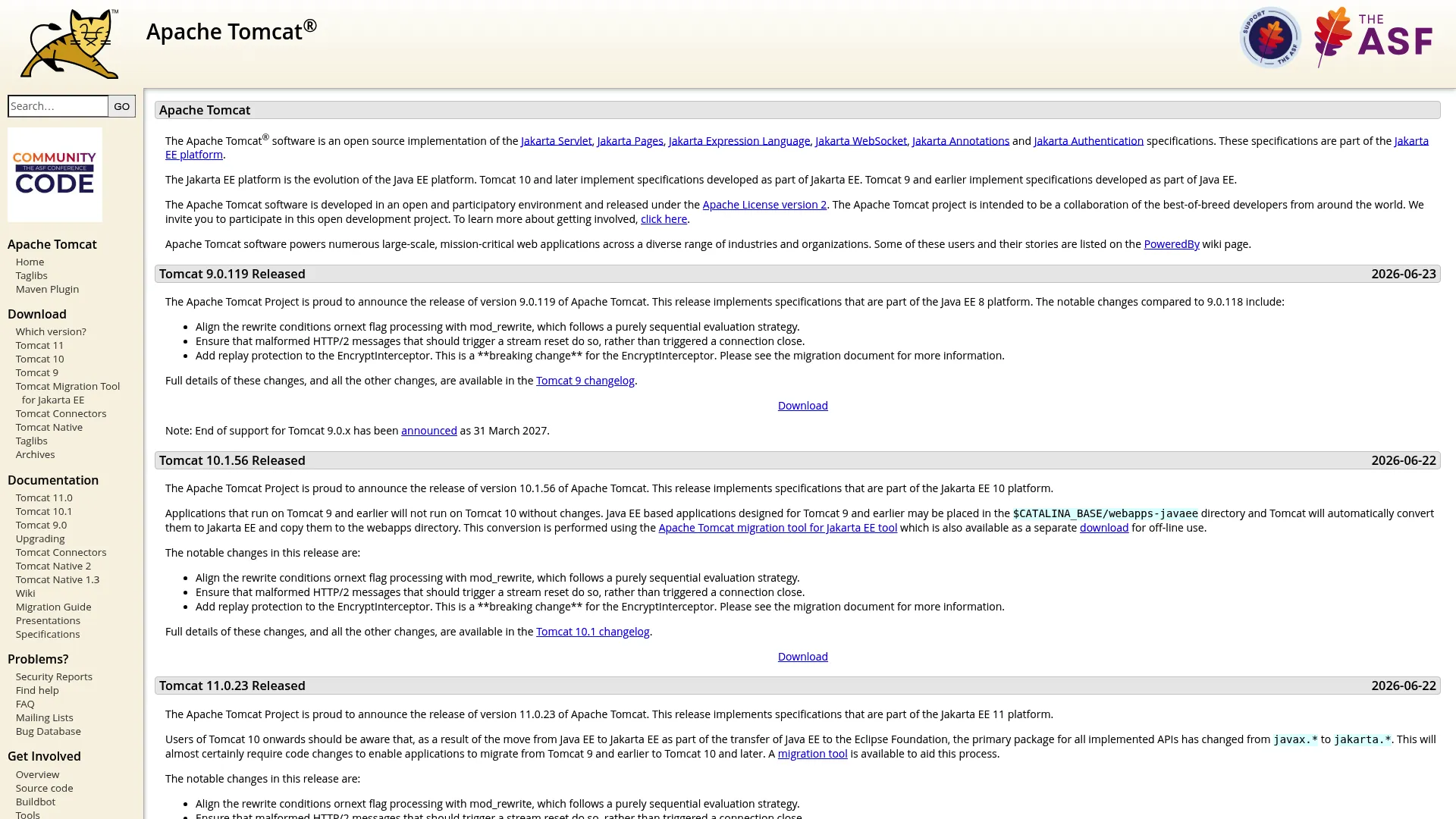
Task: Open Migration Guide link
Action: point(53,607)
